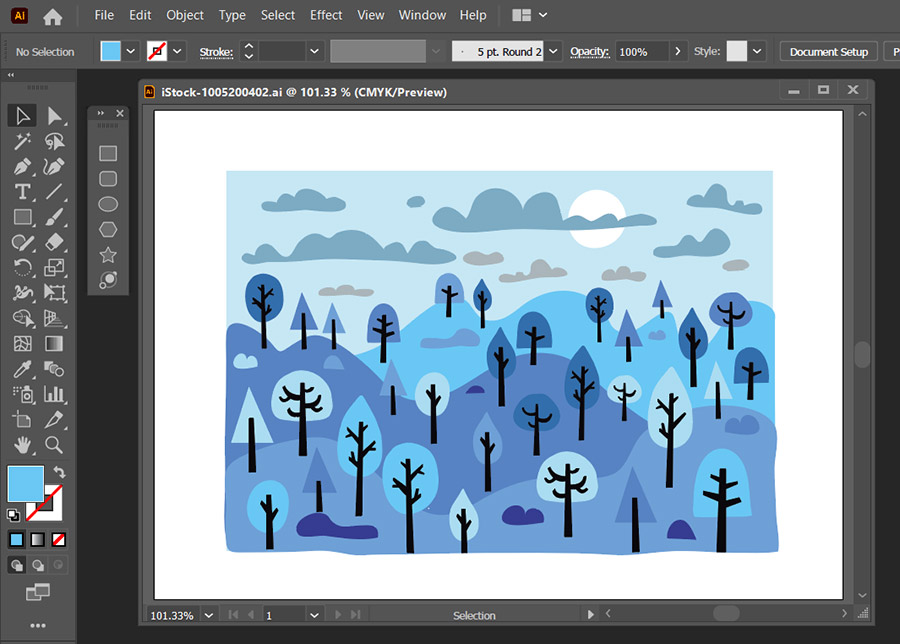Open the Star tool in the floating shapes panel

[x=108, y=254]
